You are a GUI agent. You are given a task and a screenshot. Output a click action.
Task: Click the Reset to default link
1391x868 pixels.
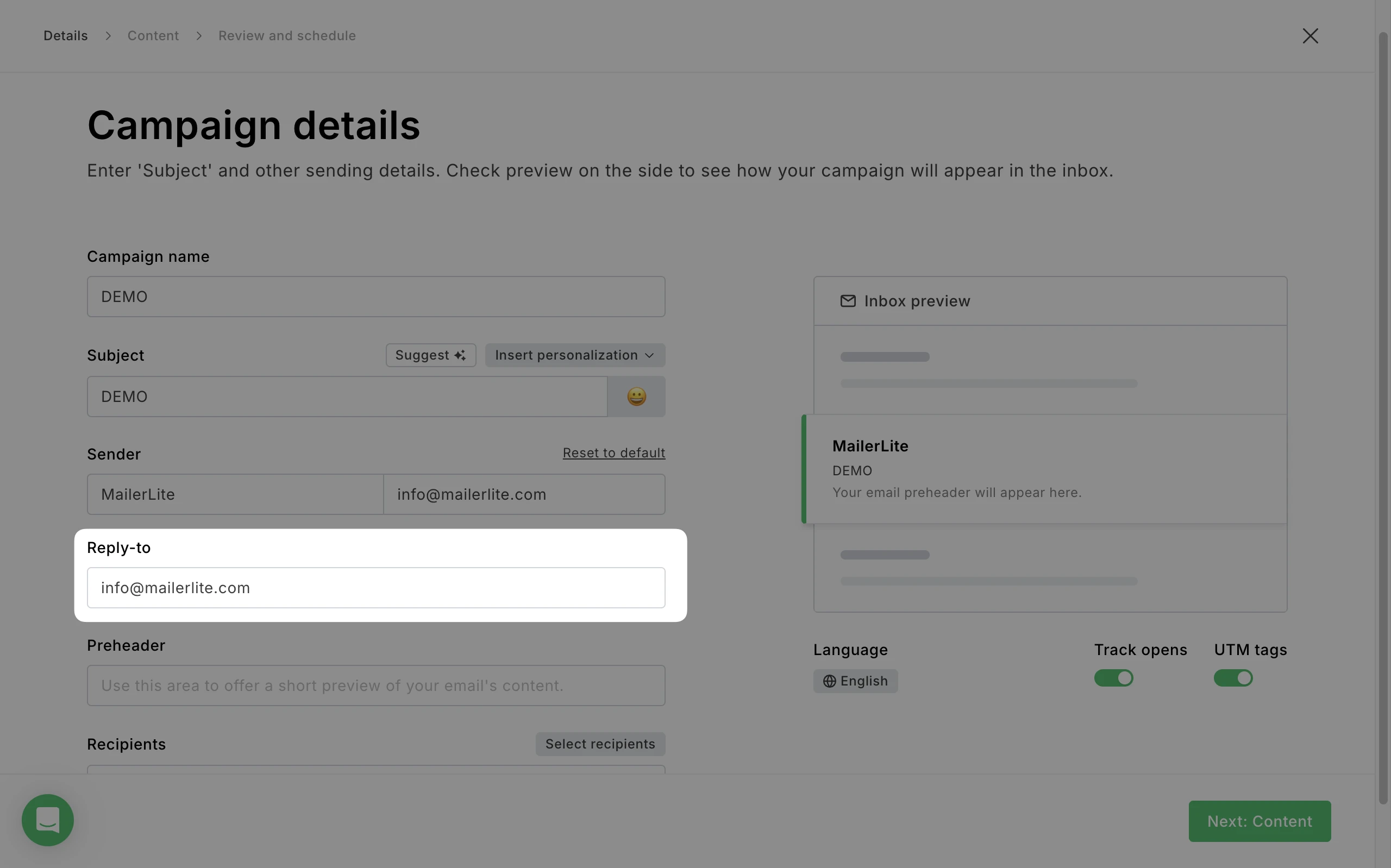tap(613, 453)
